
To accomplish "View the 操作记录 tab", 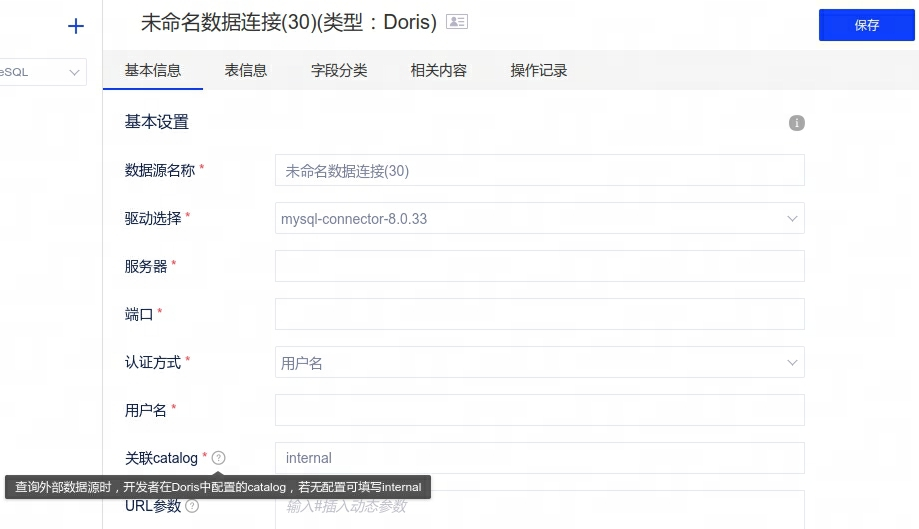I will coord(538,70).
